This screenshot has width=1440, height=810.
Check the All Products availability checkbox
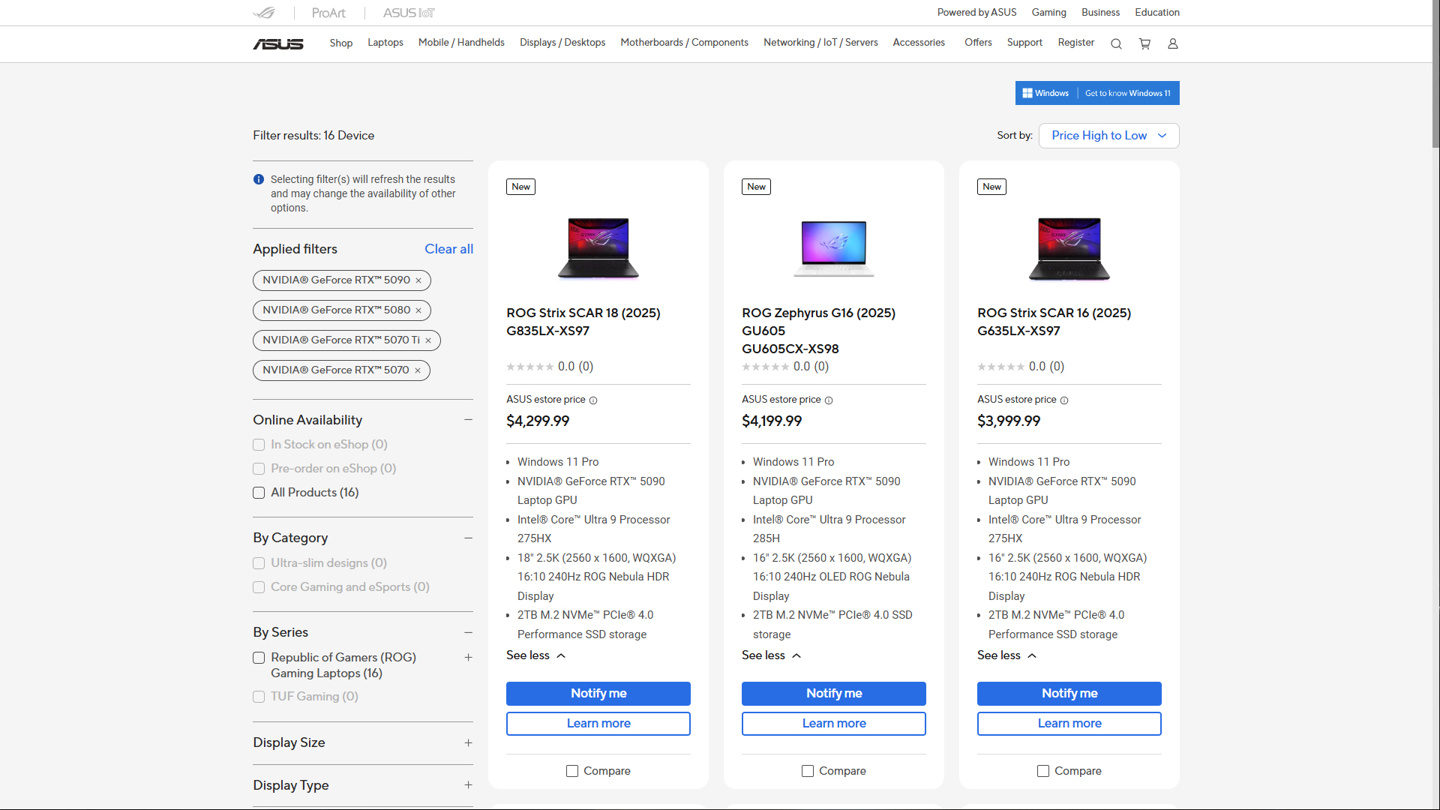[x=259, y=493]
